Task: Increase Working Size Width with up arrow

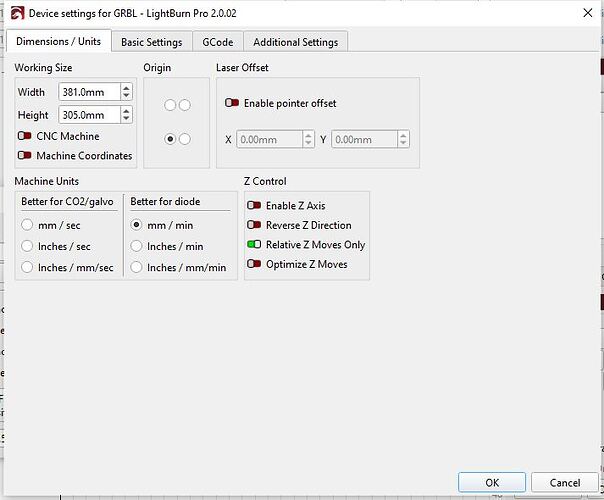Action: tap(125, 87)
